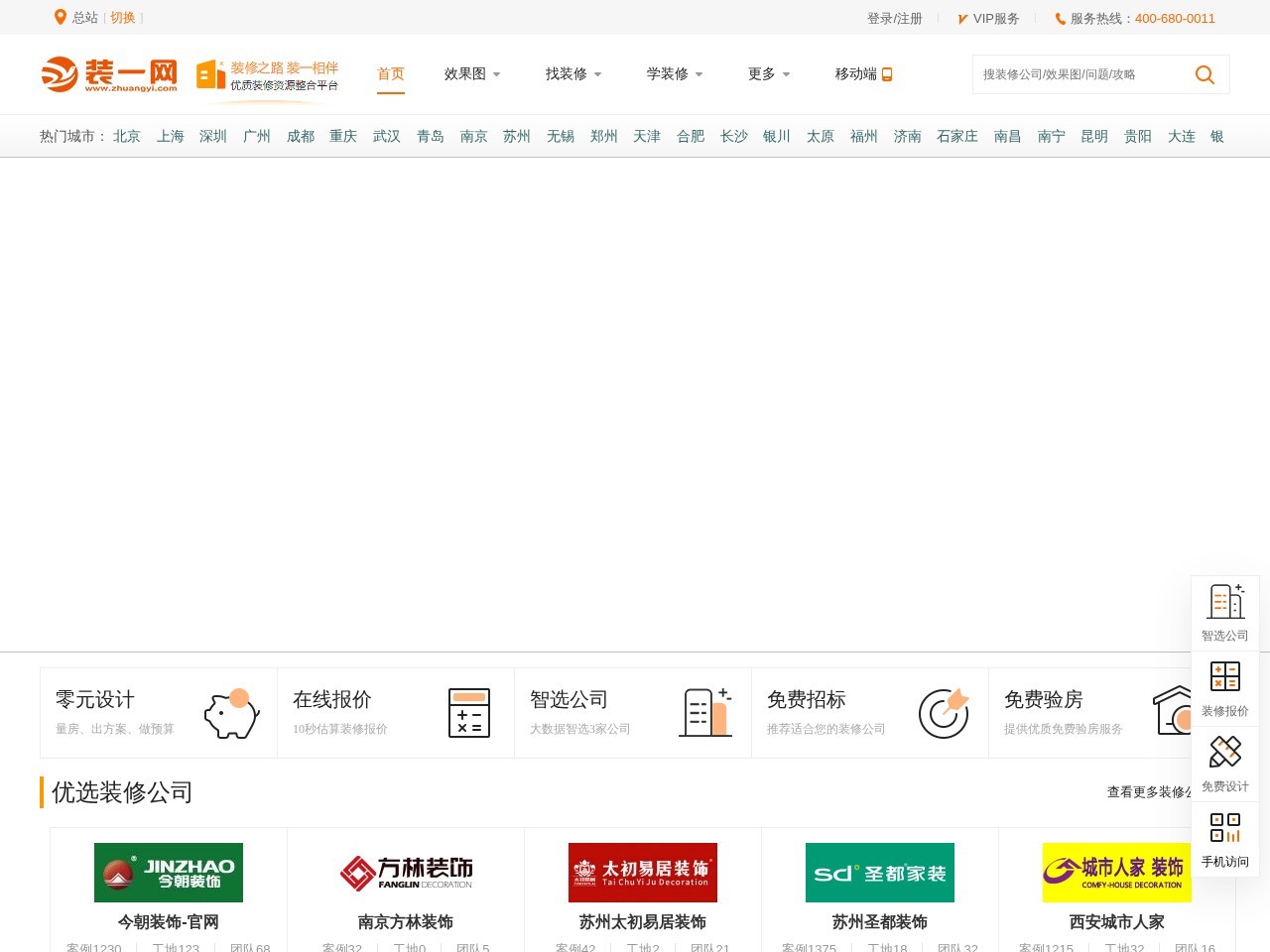Open 装修报价 in the floating sidebar
The image size is (1270, 952).
coord(1225,689)
